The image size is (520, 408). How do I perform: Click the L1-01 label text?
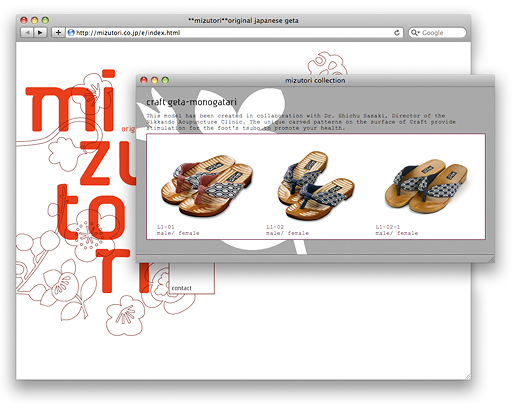166,227
